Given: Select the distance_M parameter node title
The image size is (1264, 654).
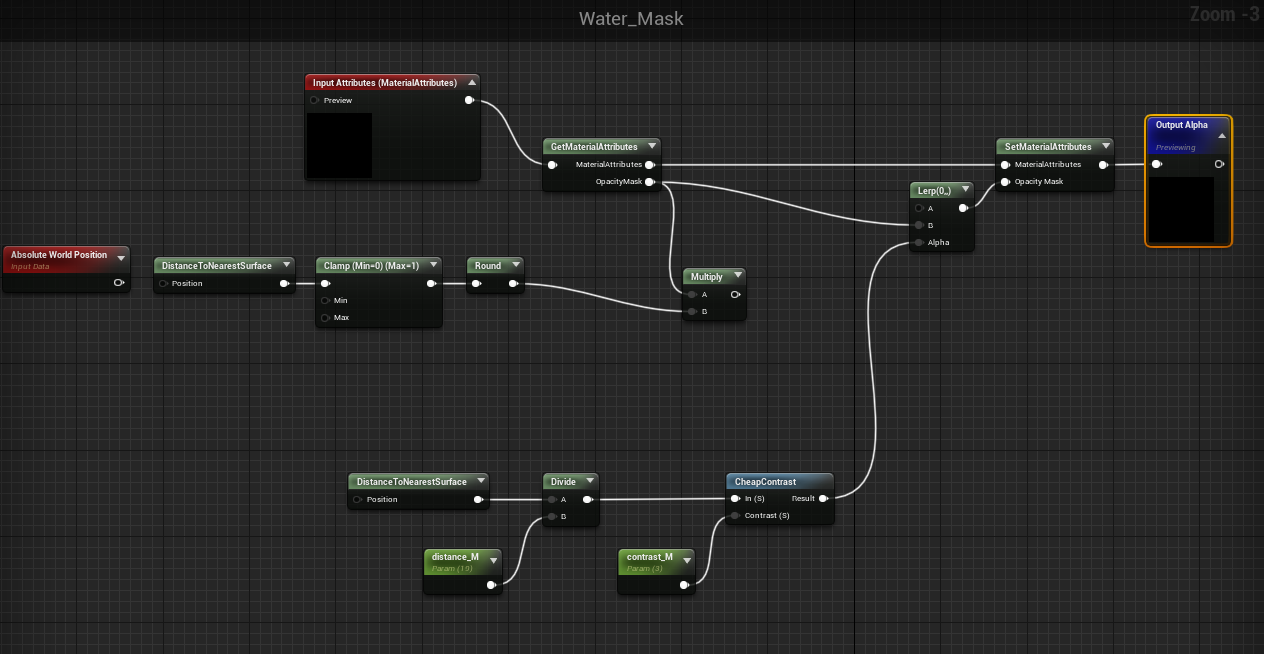Looking at the screenshot, I should [455, 557].
